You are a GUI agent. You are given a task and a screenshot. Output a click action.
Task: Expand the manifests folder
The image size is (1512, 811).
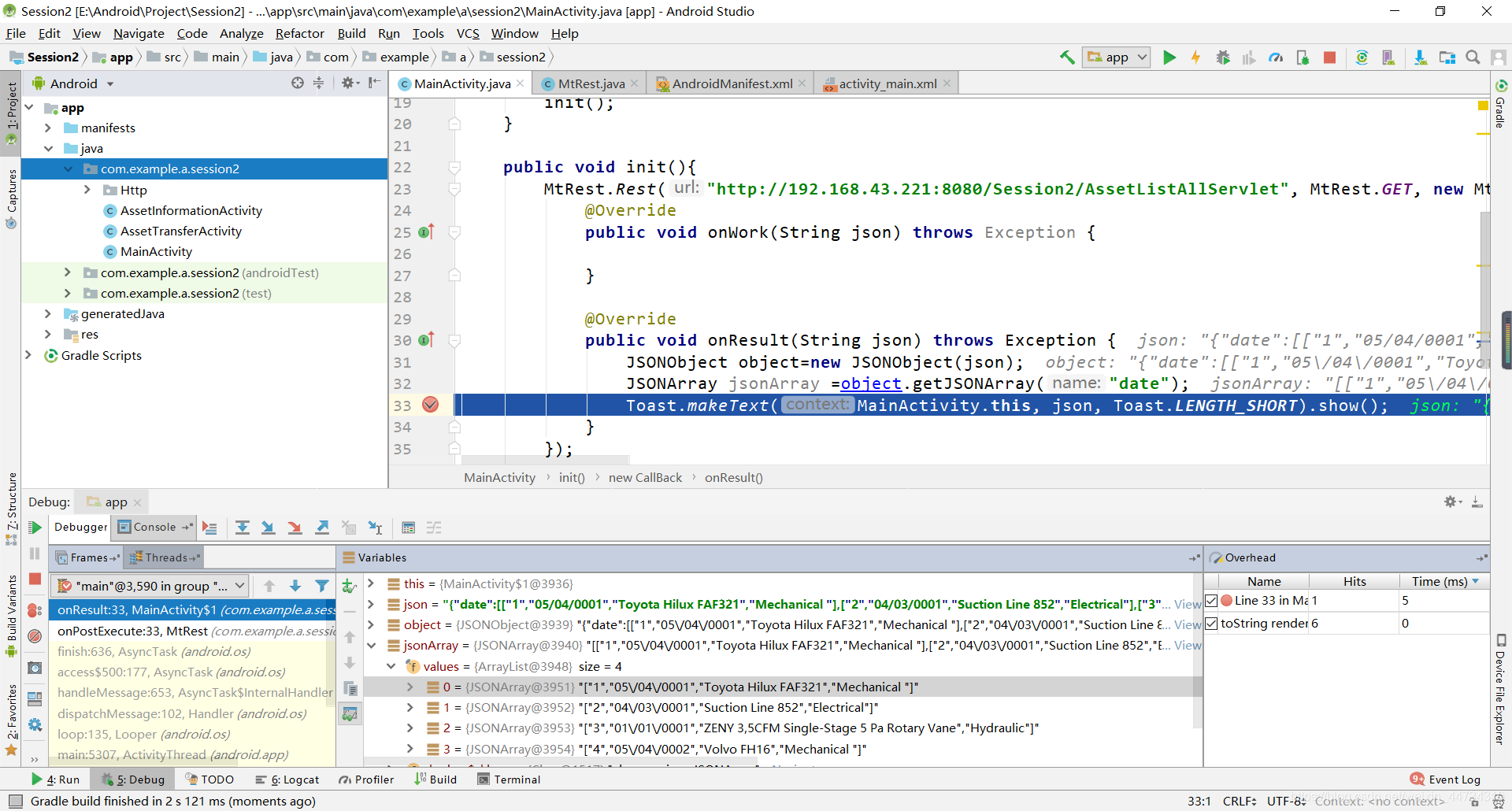click(48, 128)
